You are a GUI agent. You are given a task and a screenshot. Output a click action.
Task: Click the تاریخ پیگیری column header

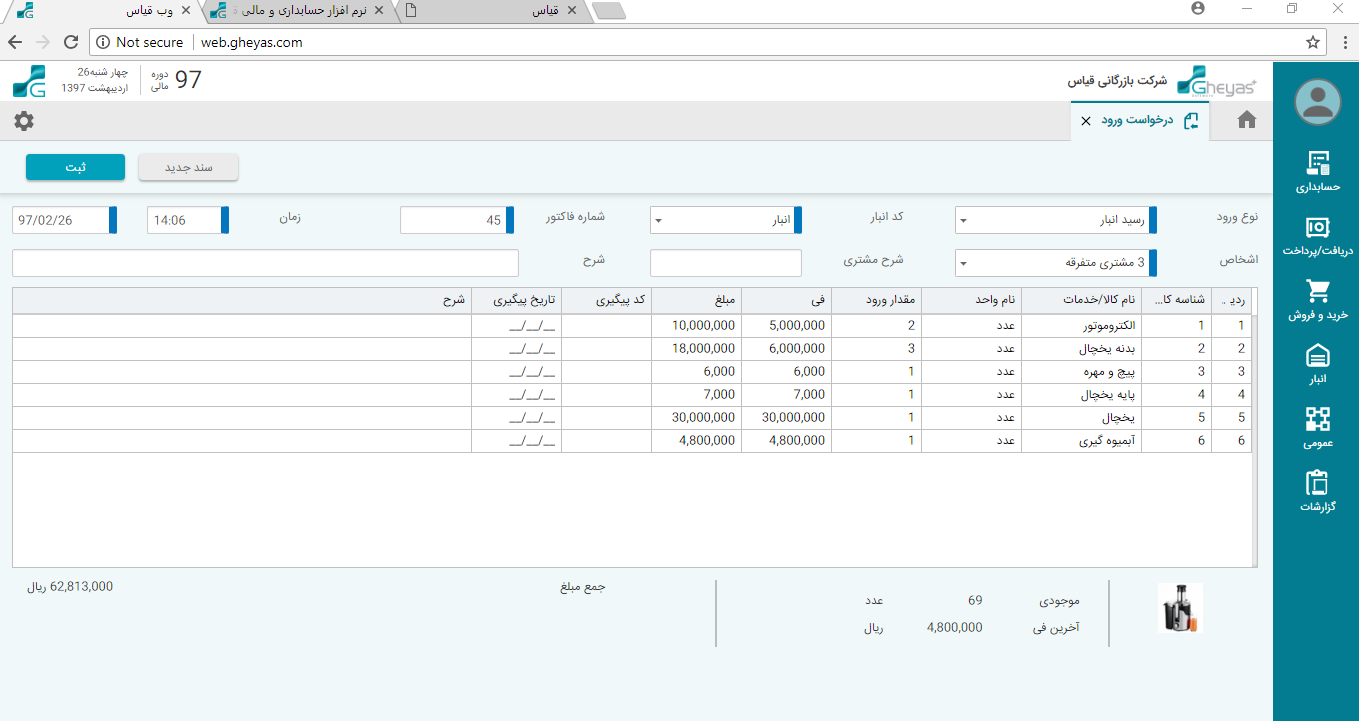516,300
